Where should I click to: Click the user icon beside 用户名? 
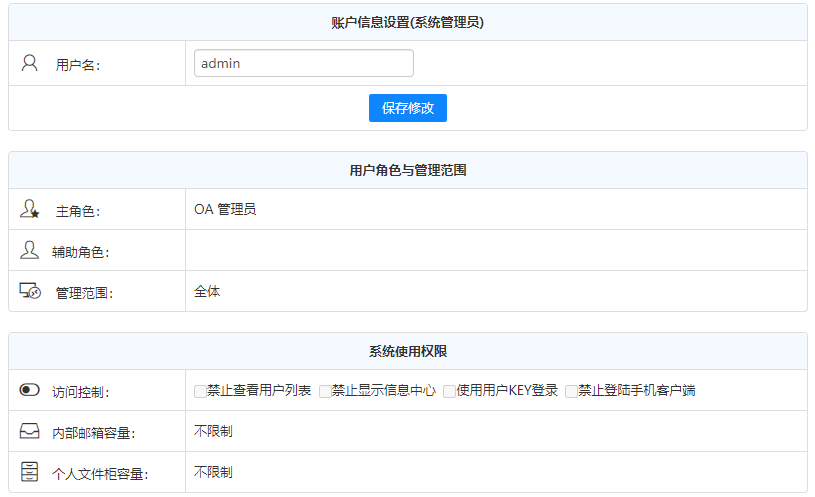(x=29, y=63)
